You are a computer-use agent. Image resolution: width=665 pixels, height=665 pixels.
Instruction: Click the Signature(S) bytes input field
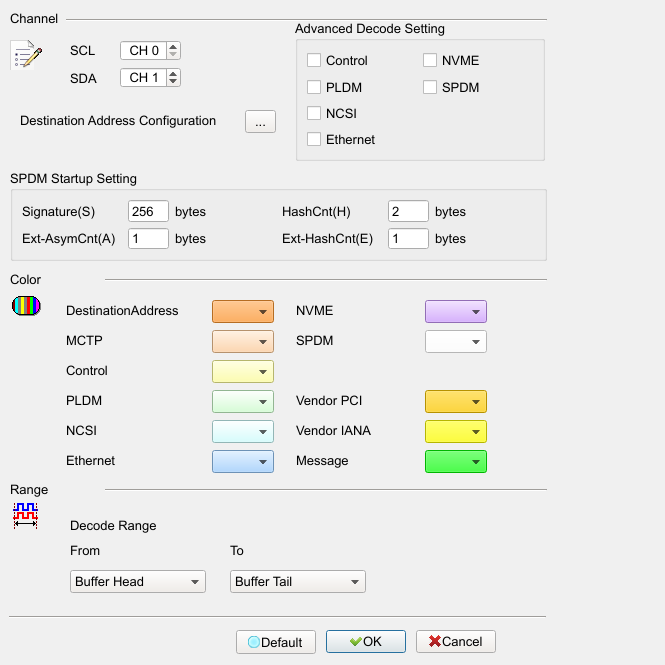click(148, 211)
